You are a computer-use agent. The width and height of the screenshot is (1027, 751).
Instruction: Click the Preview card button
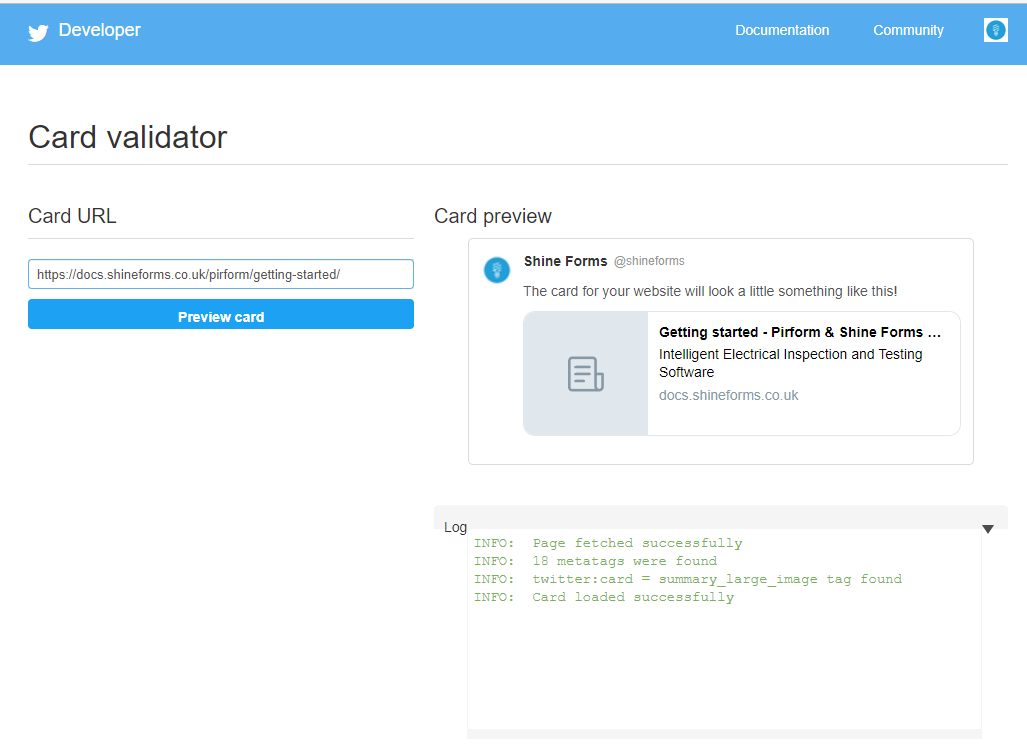click(x=221, y=314)
